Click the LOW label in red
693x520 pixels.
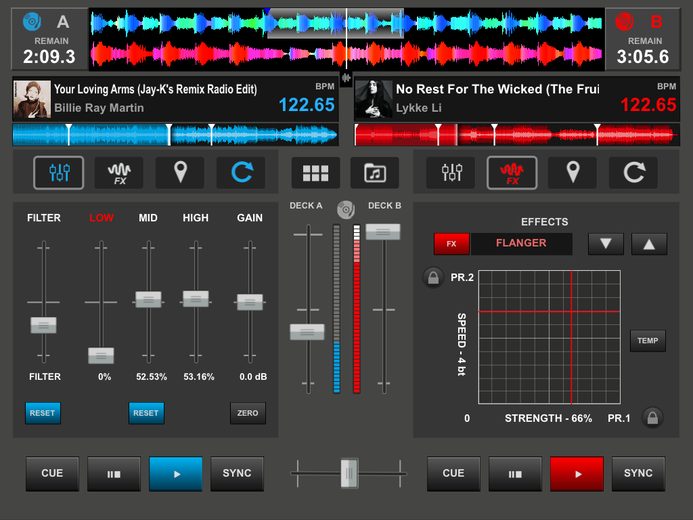tap(101, 218)
